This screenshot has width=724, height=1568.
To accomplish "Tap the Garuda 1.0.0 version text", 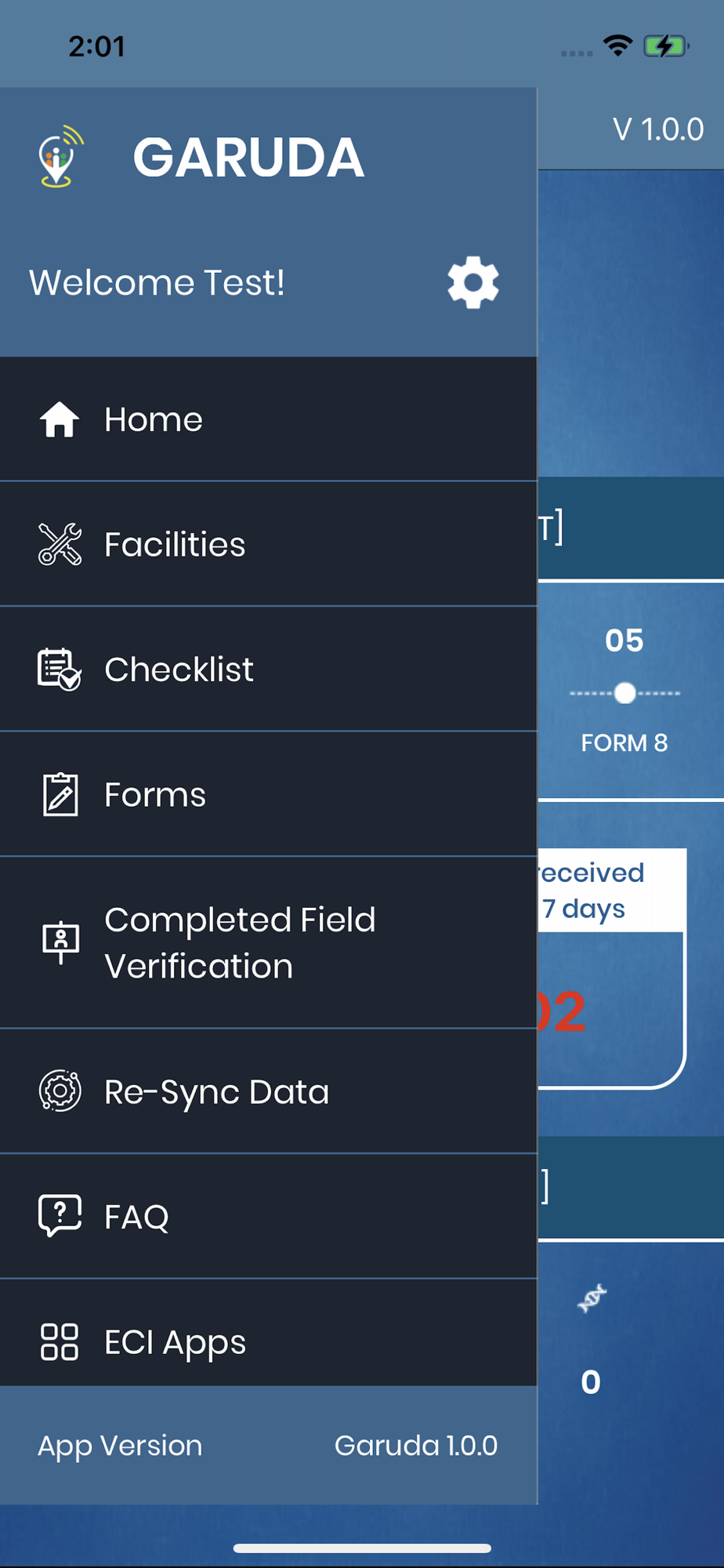I will click(x=416, y=1445).
